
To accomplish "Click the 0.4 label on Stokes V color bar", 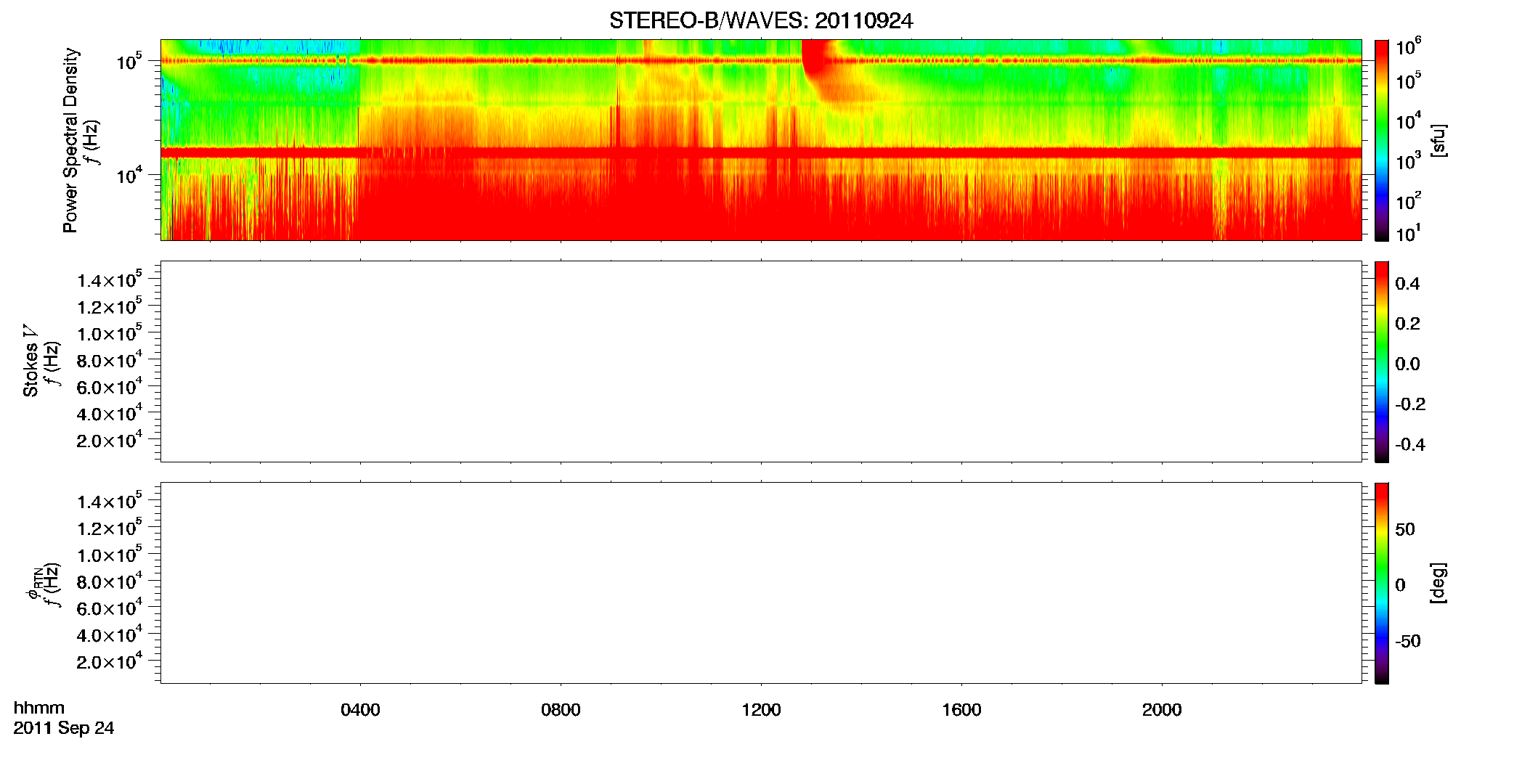I will [x=1407, y=284].
